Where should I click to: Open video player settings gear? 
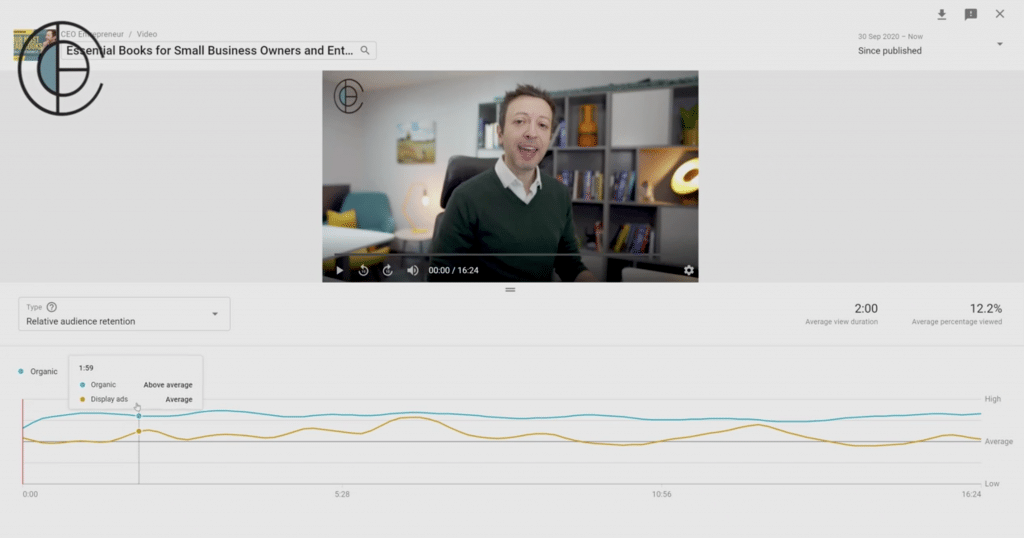(x=688, y=270)
